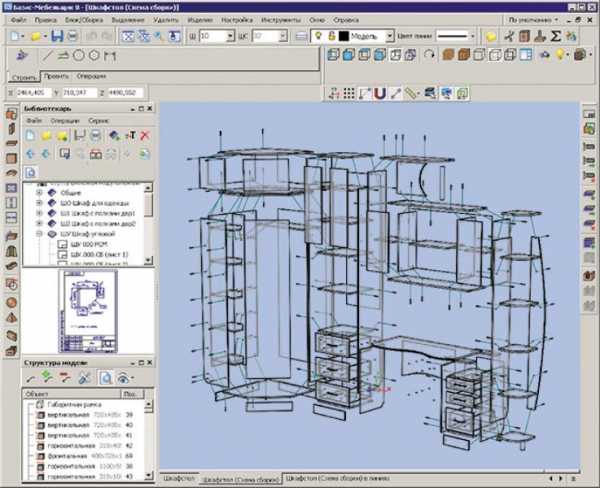Click the red delete X in Библиотекарь toolbar
This screenshot has height=488, width=600.
point(145,135)
